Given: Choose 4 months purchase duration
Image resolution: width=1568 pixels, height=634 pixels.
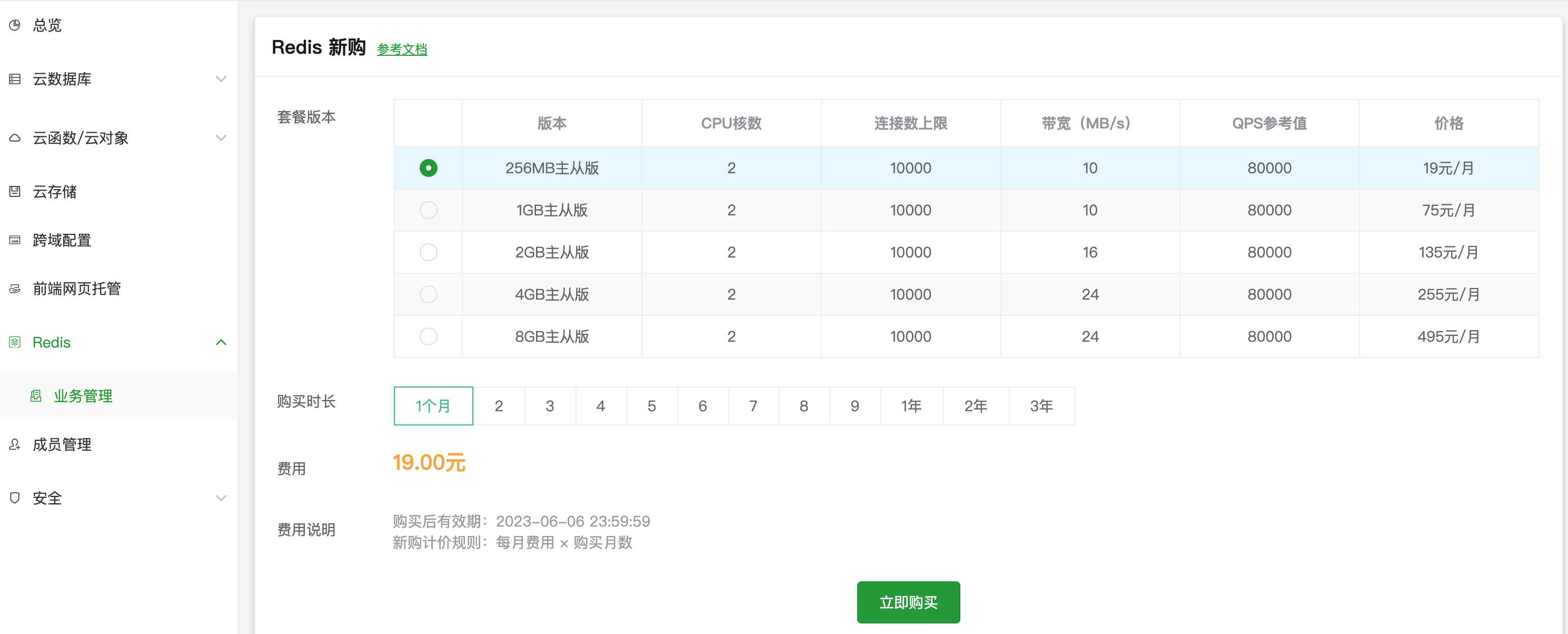Looking at the screenshot, I should pyautogui.click(x=601, y=405).
